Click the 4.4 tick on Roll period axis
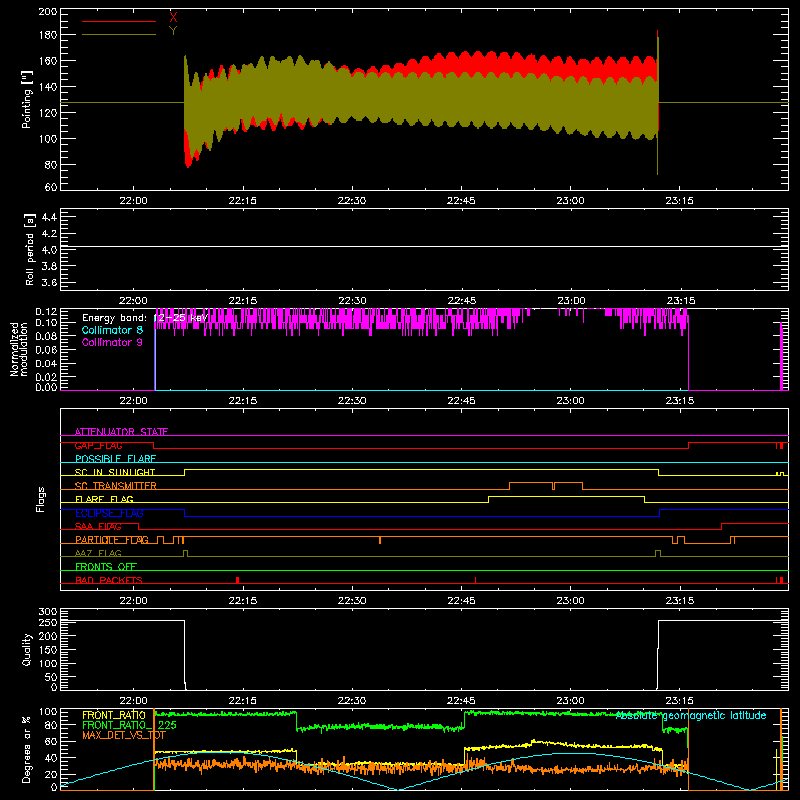Screen dimensions: 800x800 click(49, 217)
